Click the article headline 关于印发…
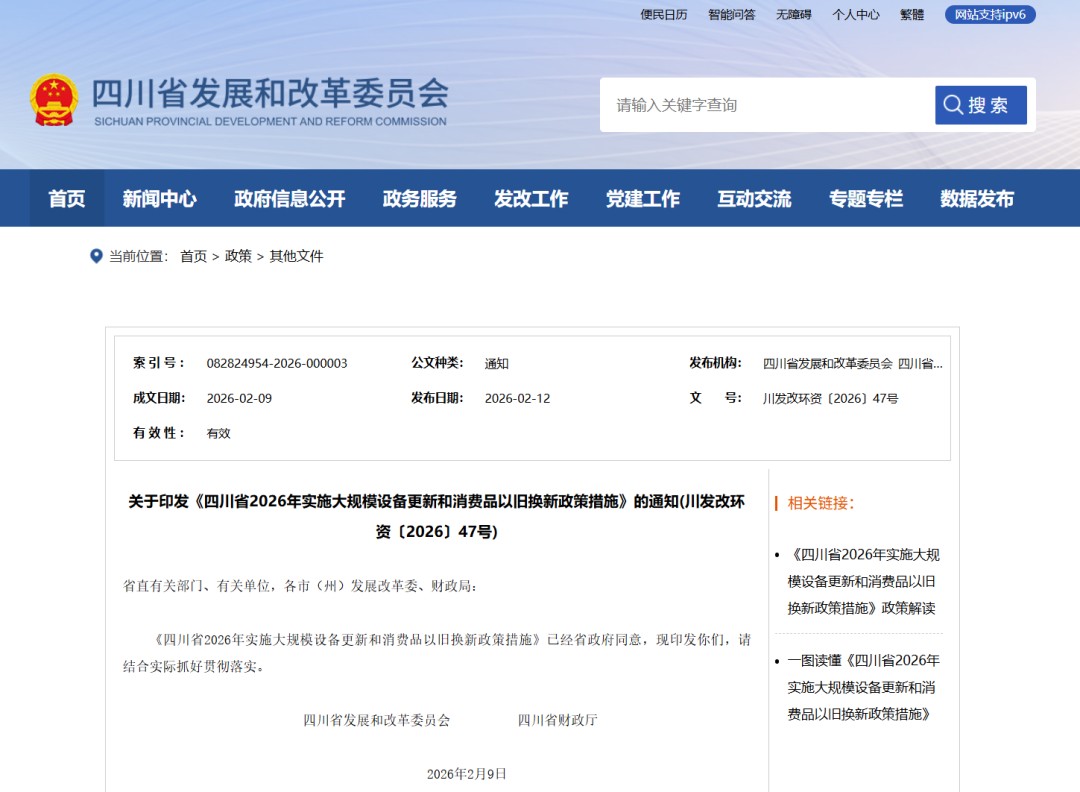This screenshot has width=1080, height=792. pyautogui.click(x=437, y=516)
